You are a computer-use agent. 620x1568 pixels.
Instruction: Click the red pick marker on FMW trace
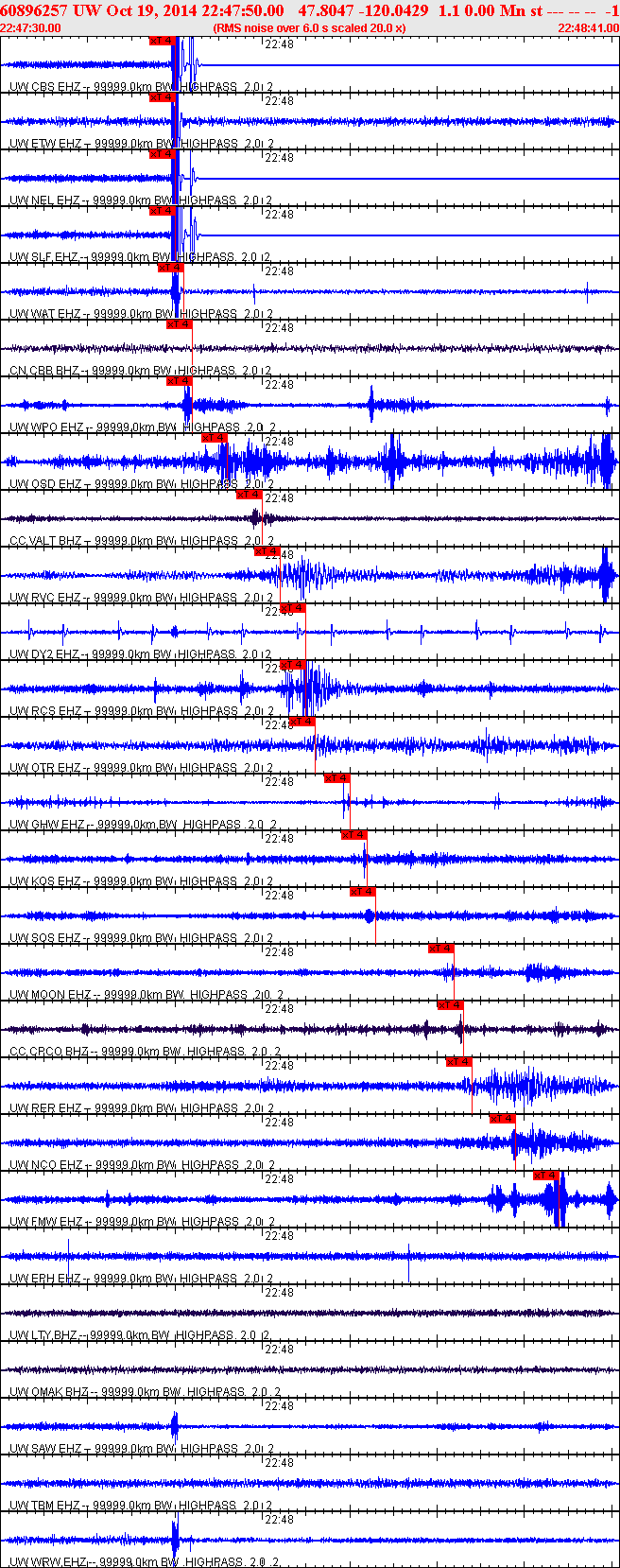[546, 1176]
